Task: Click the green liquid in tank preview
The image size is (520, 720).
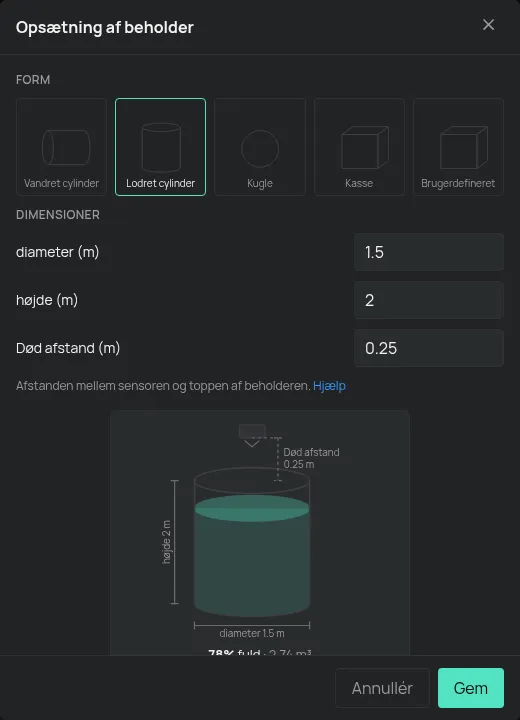Action: pyautogui.click(x=252, y=556)
